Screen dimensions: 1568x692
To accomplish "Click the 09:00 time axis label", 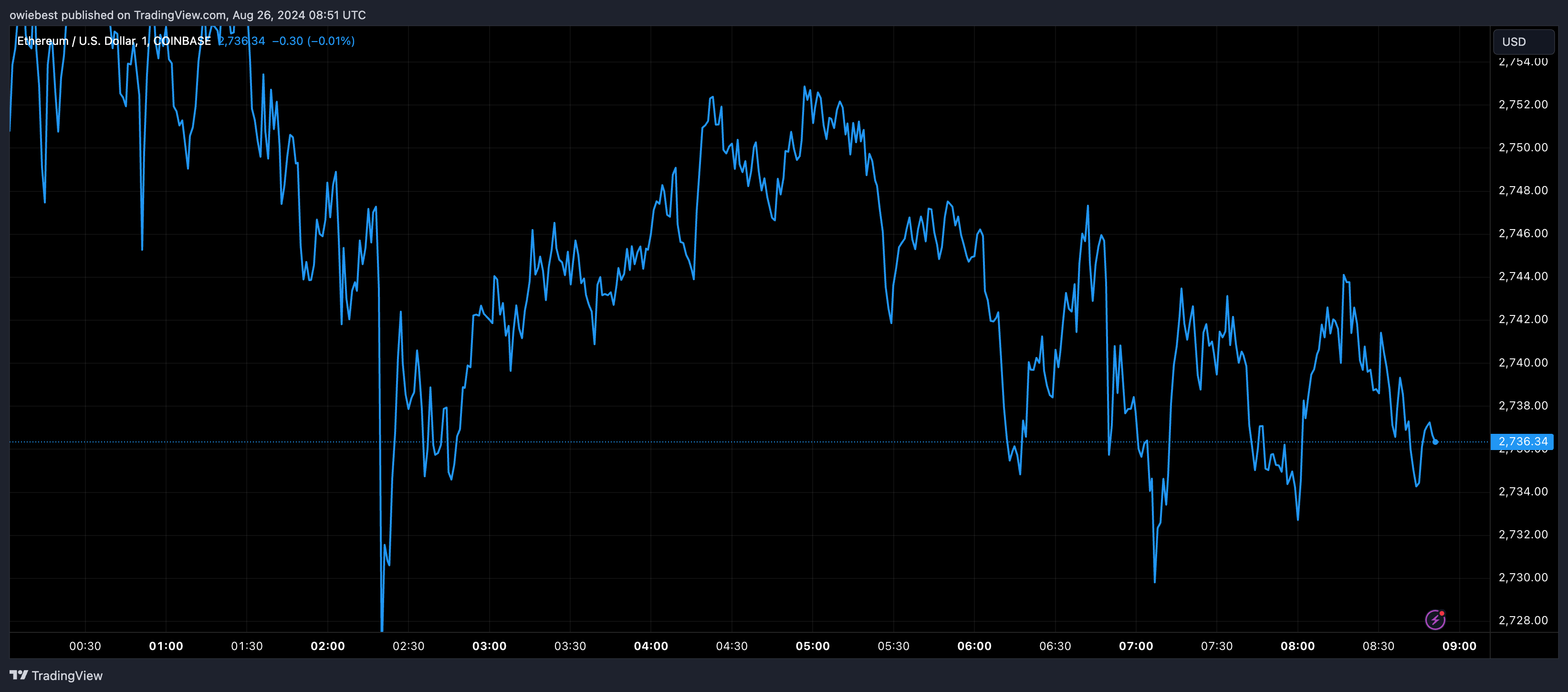I will [1459, 646].
